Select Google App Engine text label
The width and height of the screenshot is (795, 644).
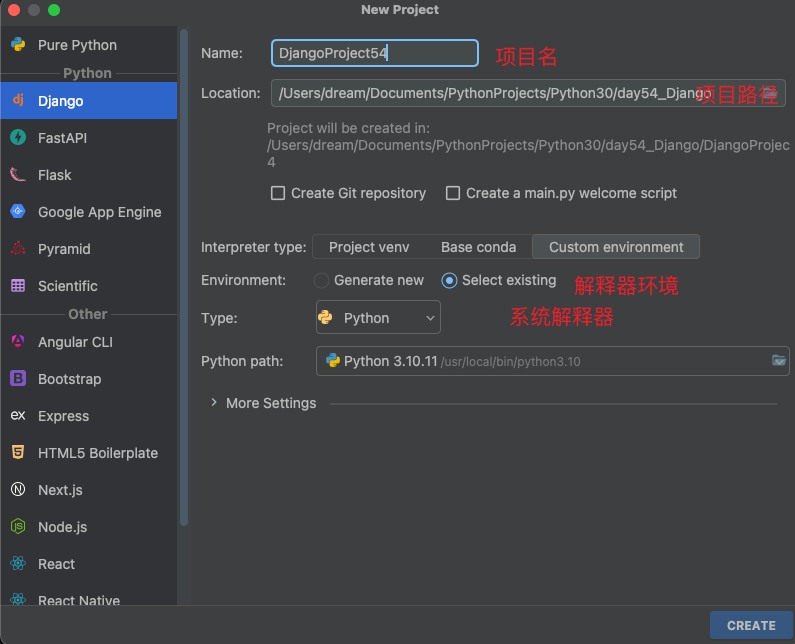pyautogui.click(x=100, y=212)
